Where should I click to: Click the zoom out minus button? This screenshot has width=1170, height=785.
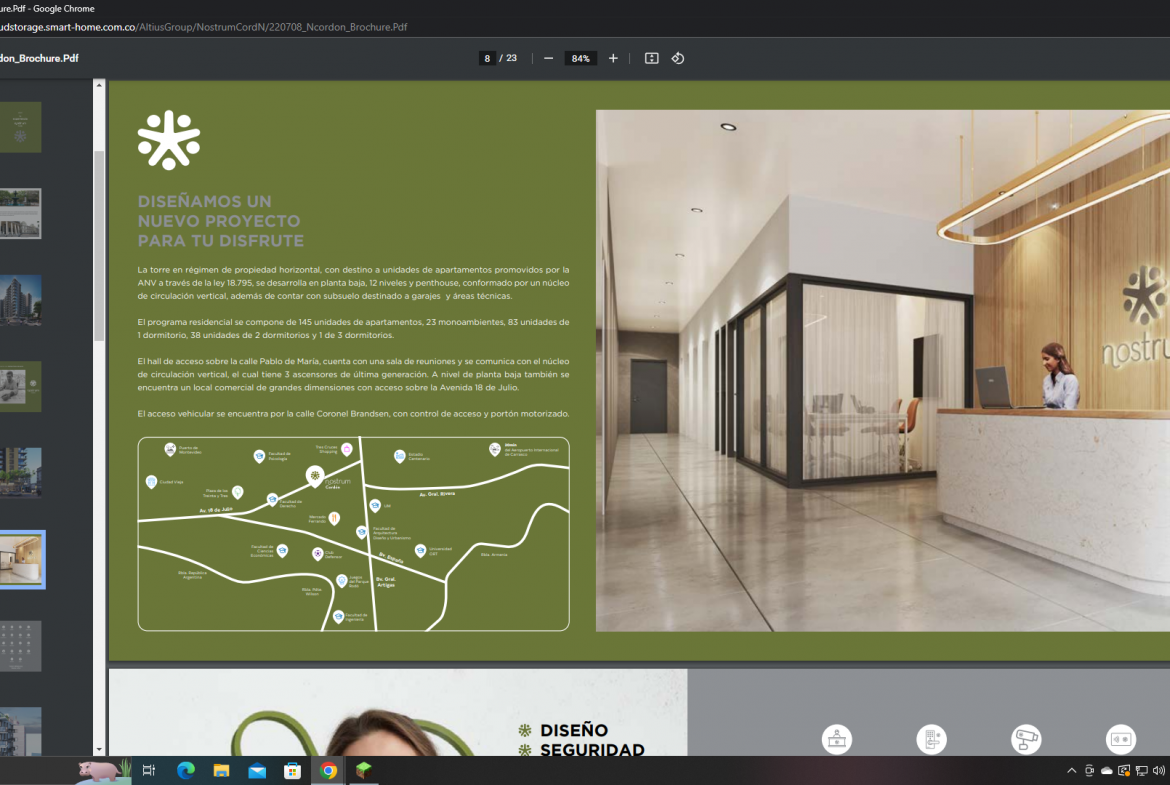[548, 58]
